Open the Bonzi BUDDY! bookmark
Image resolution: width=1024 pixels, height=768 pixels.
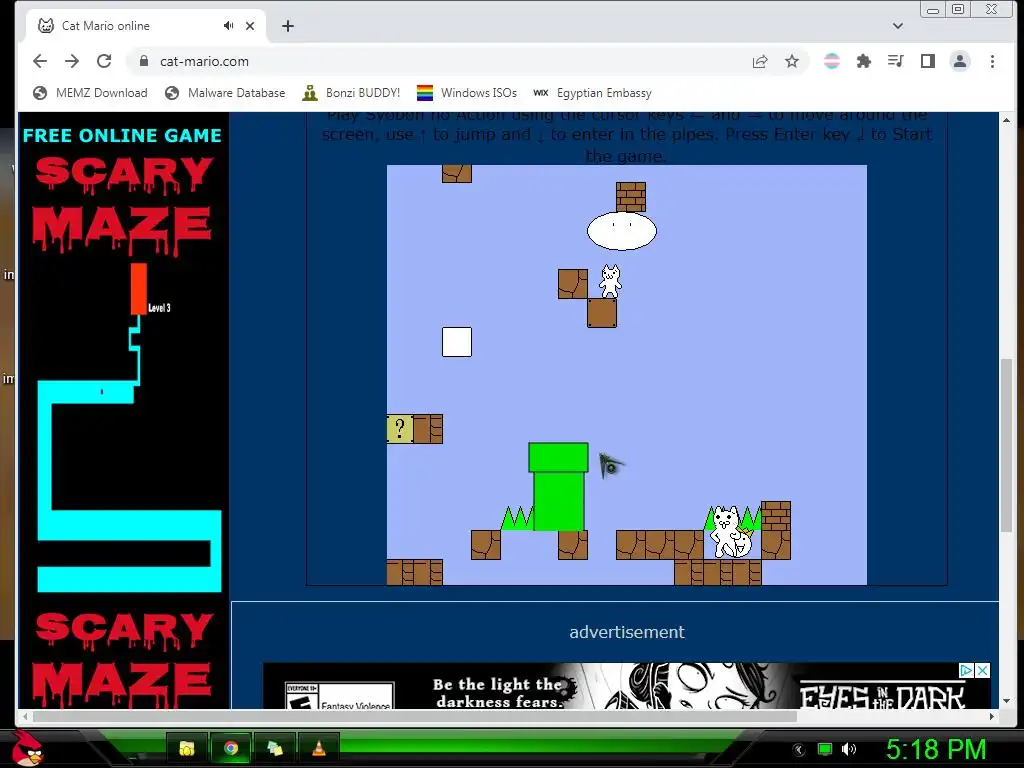351,93
